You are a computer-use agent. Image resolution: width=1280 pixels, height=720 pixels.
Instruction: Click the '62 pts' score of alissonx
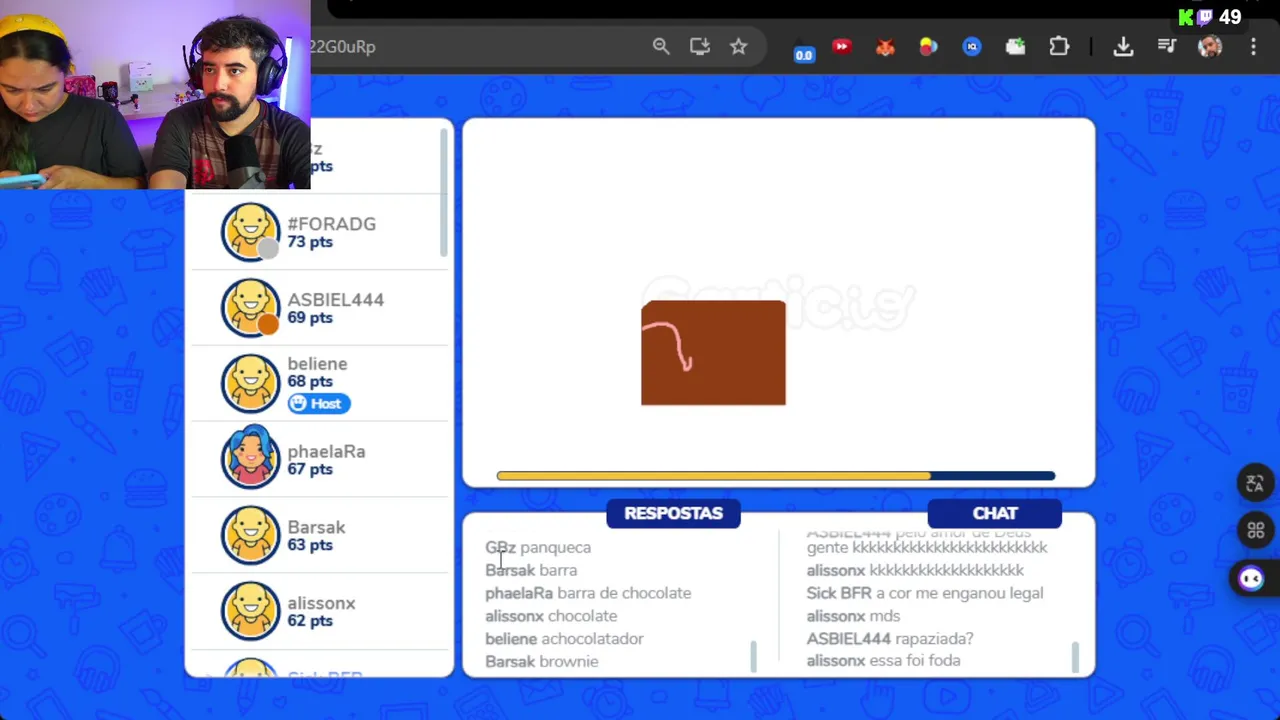coord(310,621)
